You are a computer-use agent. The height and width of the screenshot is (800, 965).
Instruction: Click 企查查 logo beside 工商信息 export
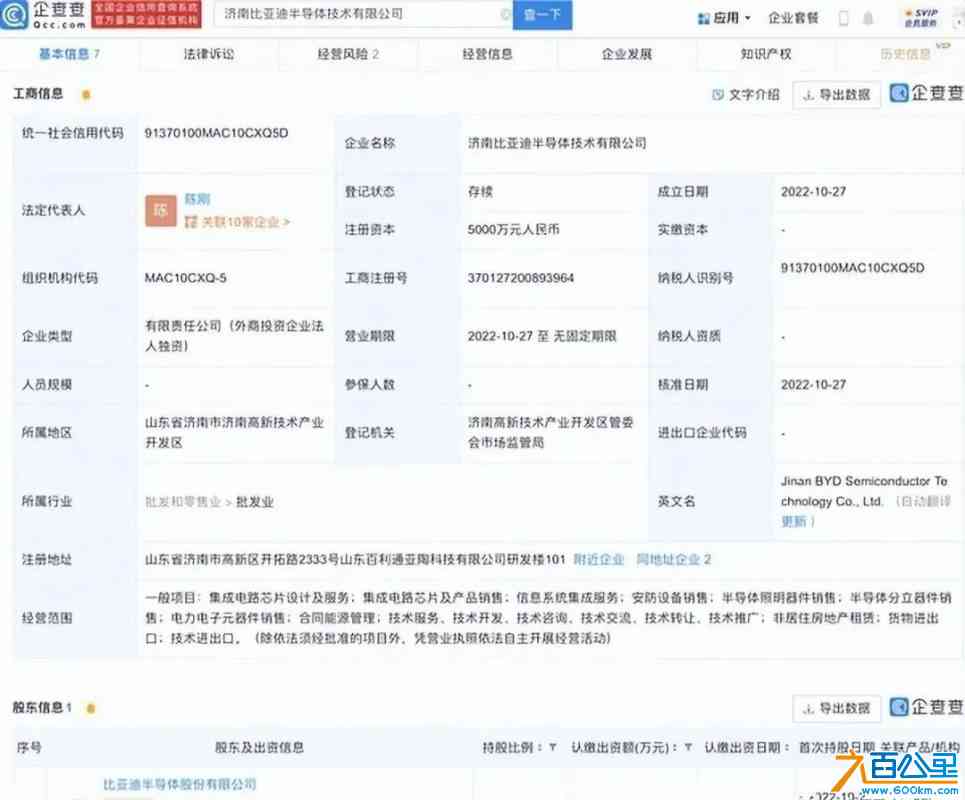pyautogui.click(x=926, y=94)
